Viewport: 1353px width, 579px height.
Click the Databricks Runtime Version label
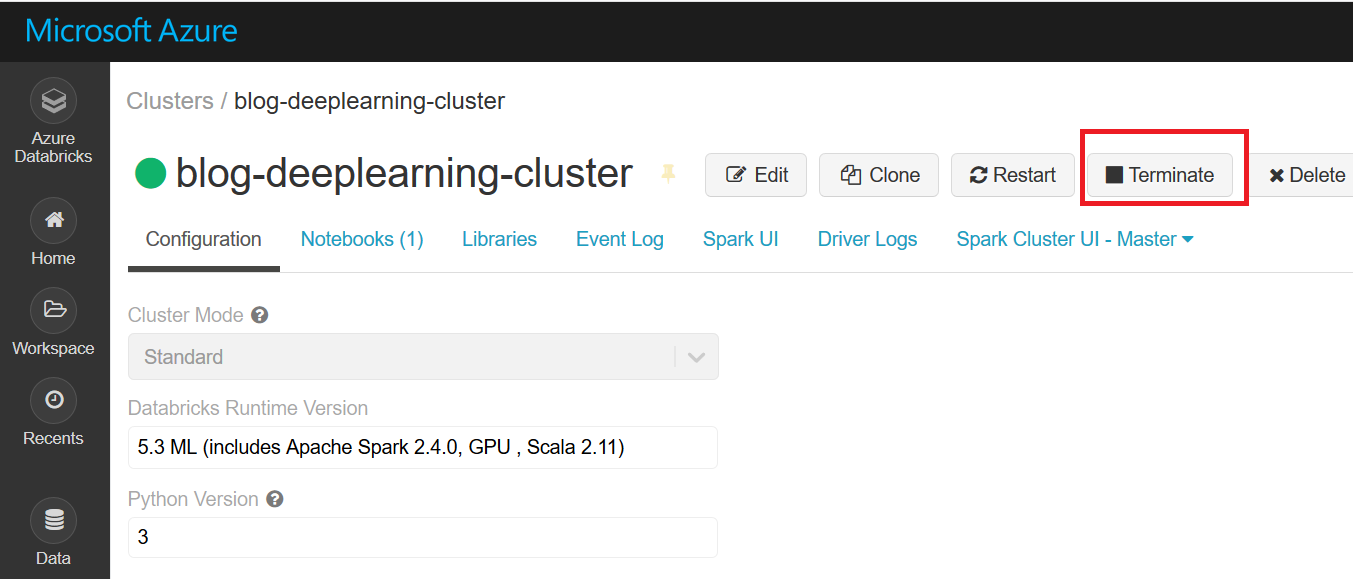pyautogui.click(x=248, y=408)
